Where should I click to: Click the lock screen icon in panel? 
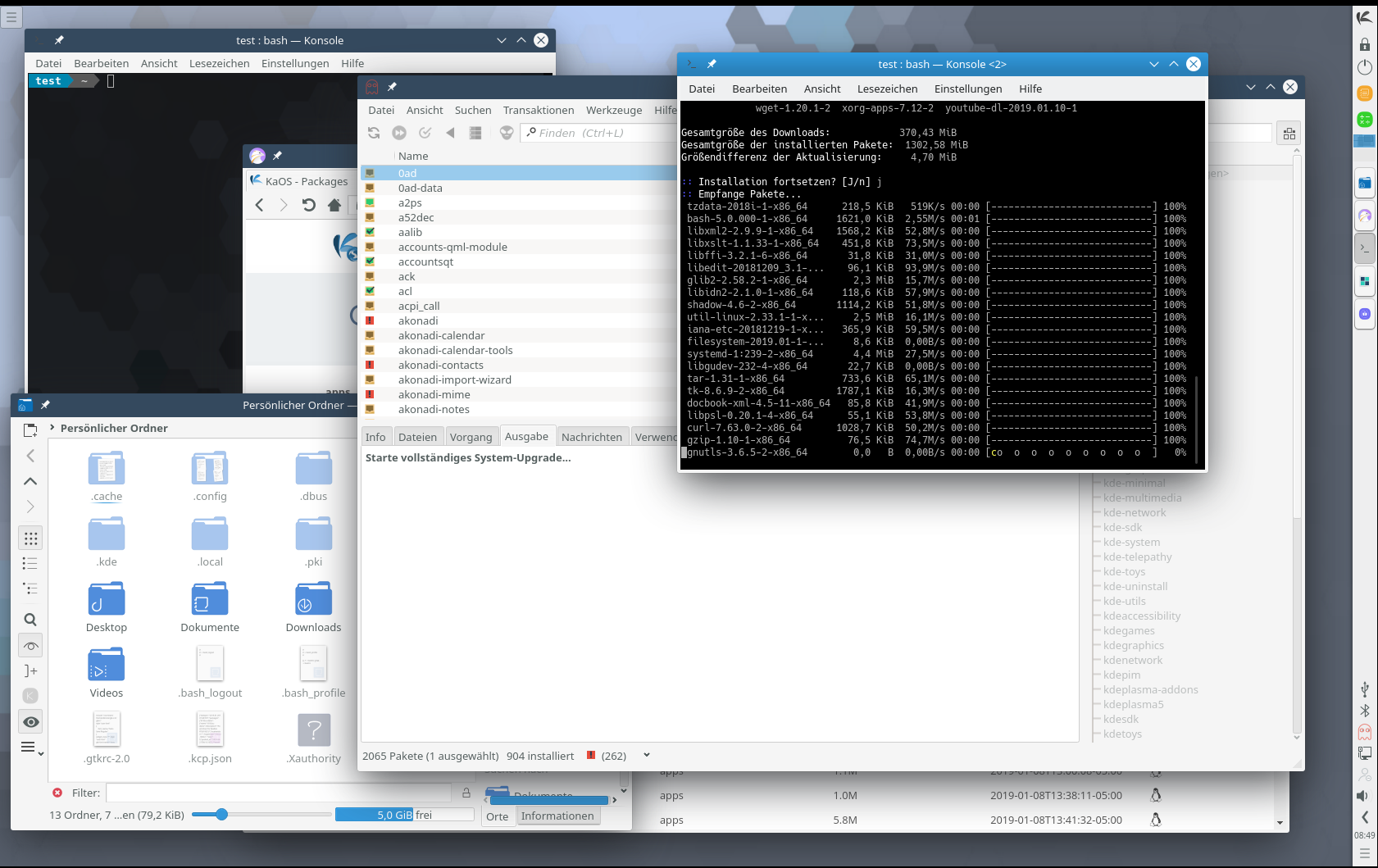coord(1364,44)
